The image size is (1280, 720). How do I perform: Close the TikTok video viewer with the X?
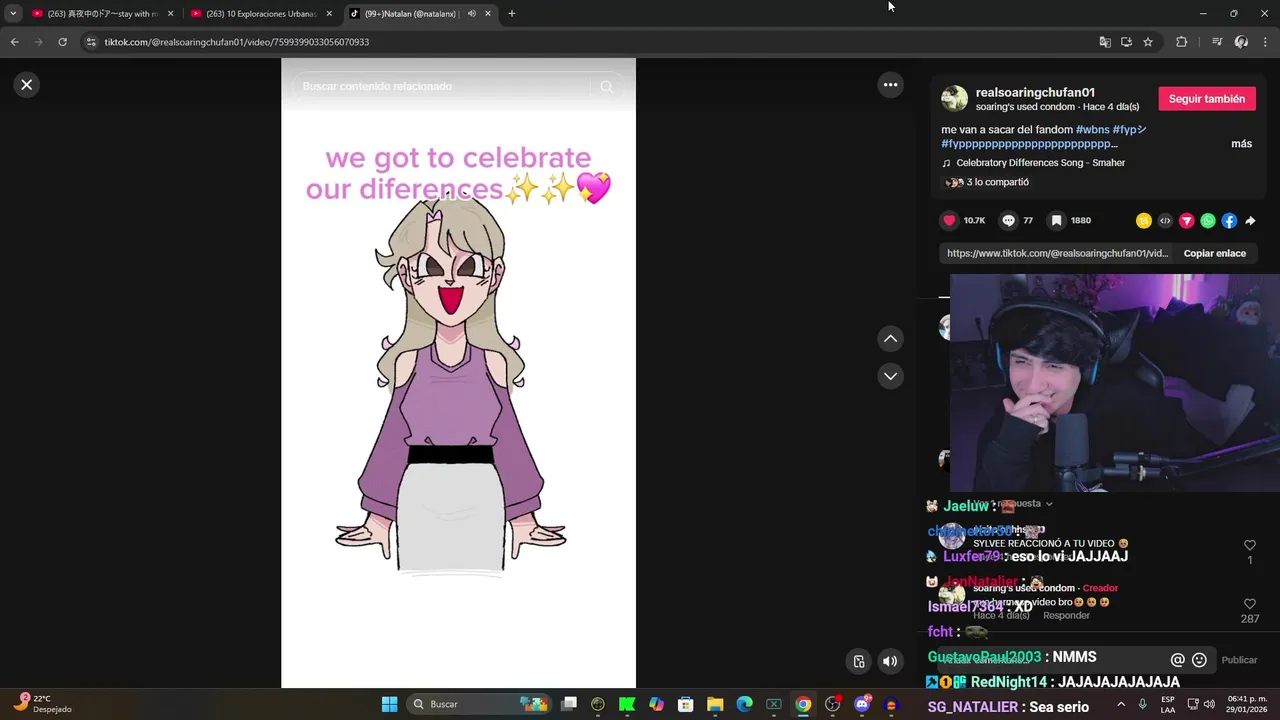(x=27, y=85)
